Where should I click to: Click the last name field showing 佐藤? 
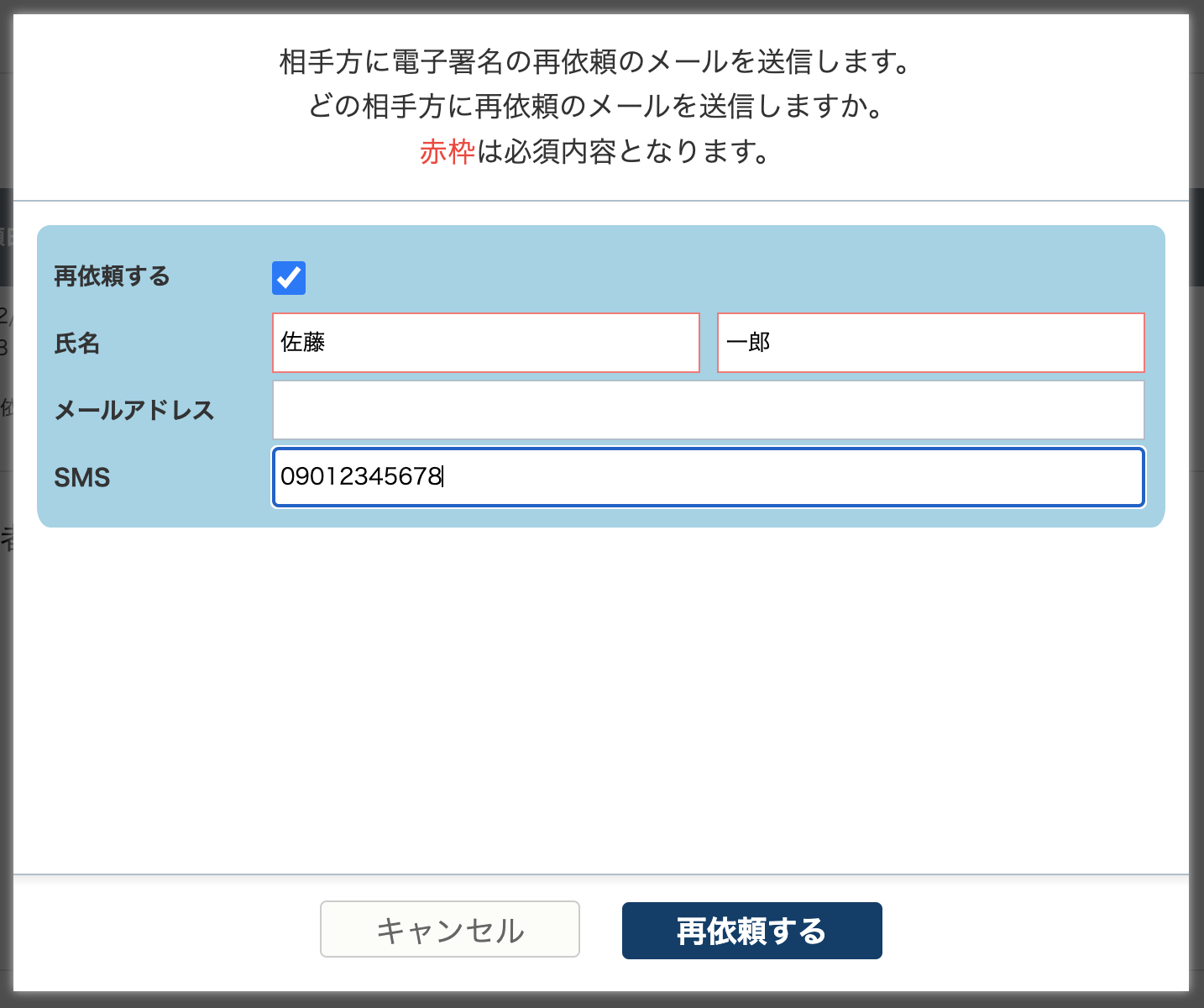click(485, 343)
